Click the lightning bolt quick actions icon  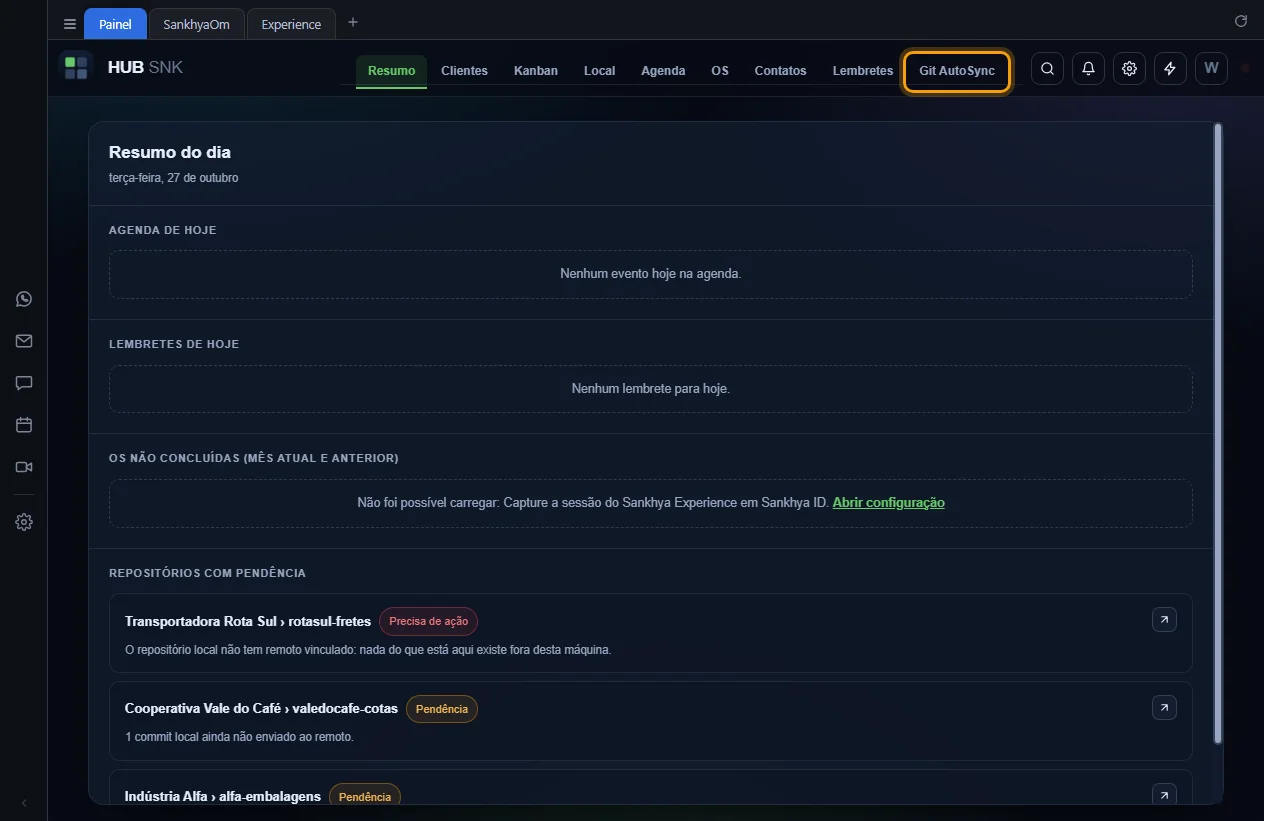click(1170, 68)
